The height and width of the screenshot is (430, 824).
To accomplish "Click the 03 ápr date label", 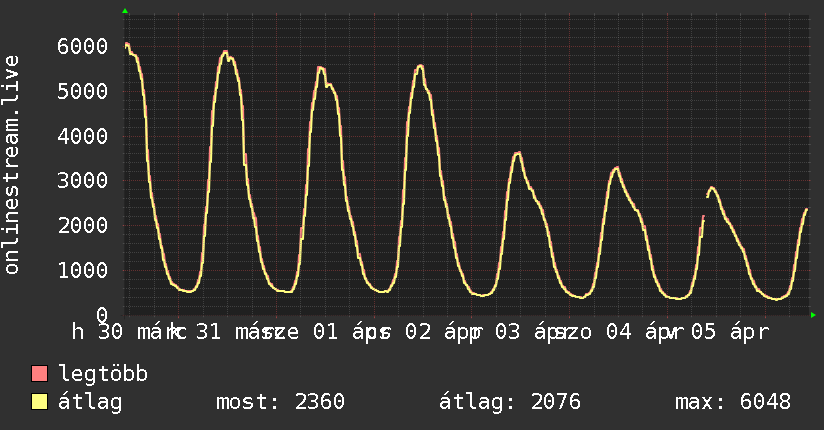I will point(533,332).
